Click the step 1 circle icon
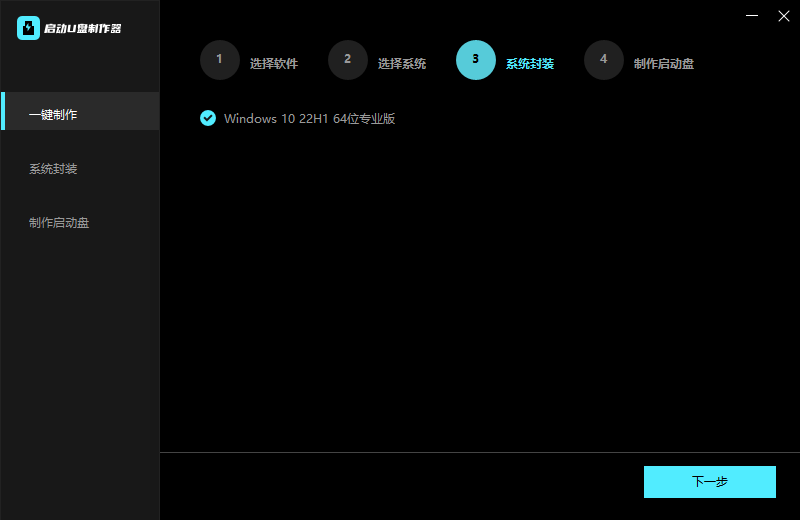 (219, 59)
